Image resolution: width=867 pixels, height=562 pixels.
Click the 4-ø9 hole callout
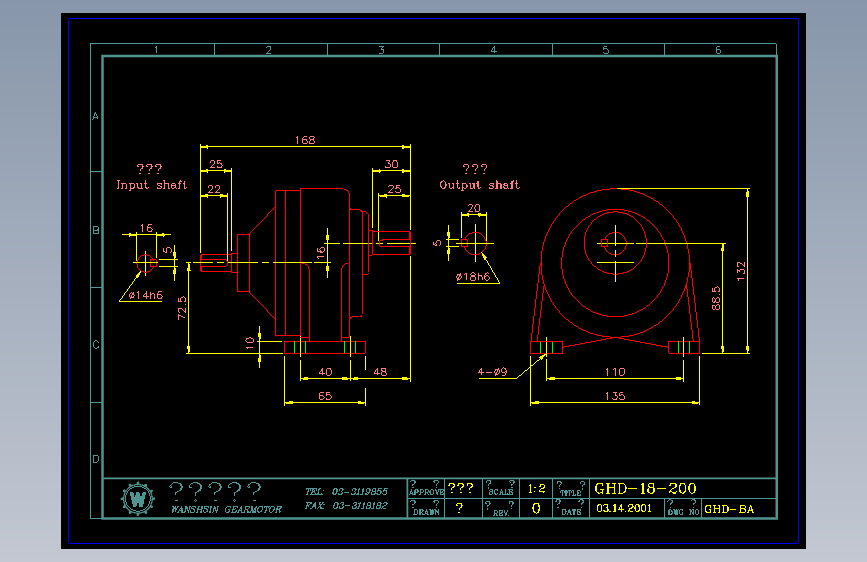(x=493, y=372)
